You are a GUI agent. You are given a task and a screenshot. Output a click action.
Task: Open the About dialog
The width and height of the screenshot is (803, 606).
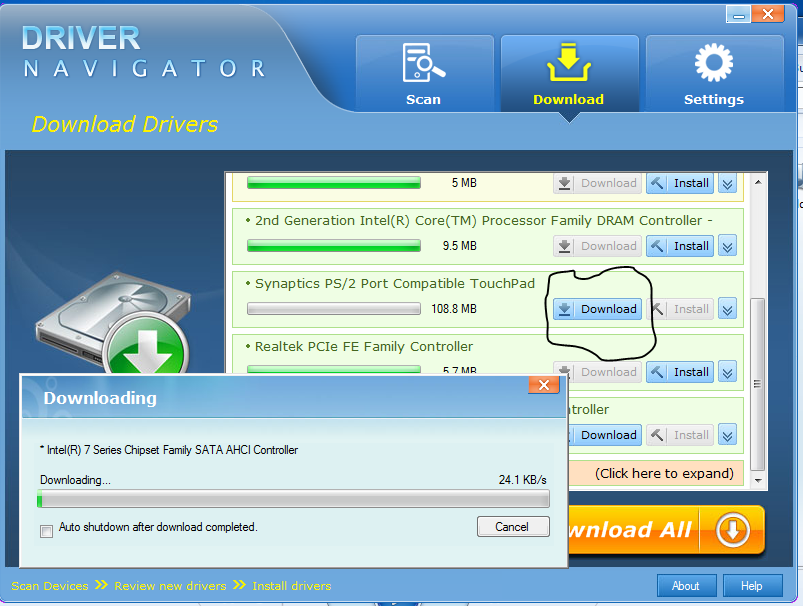[686, 586]
